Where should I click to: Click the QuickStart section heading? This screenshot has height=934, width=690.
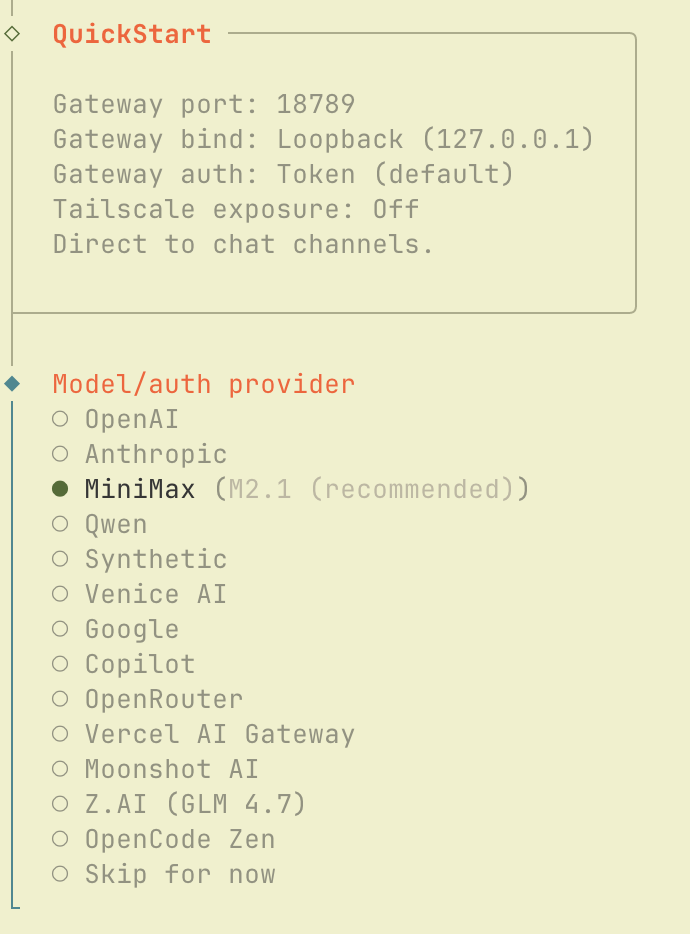pos(132,34)
